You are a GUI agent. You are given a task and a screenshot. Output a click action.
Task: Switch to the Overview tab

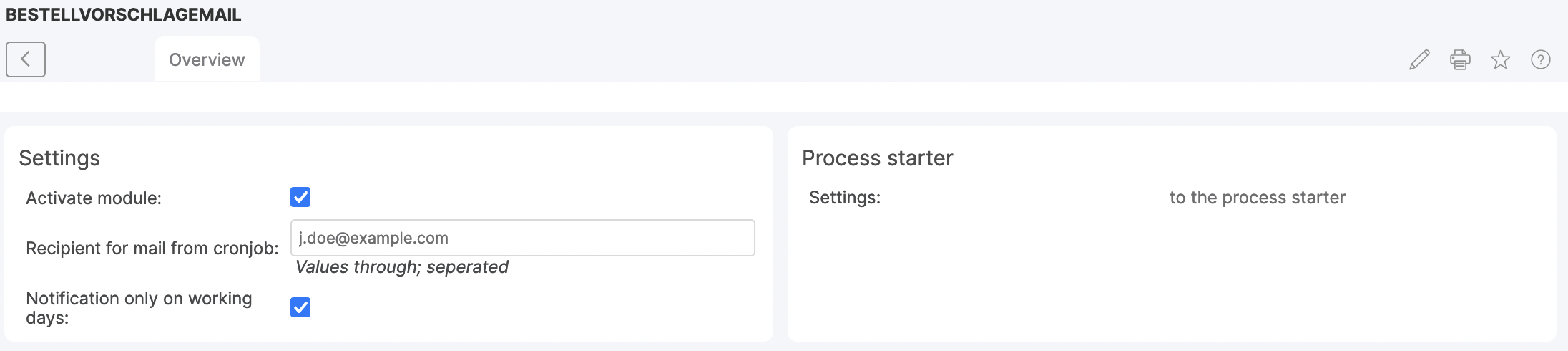[207, 59]
